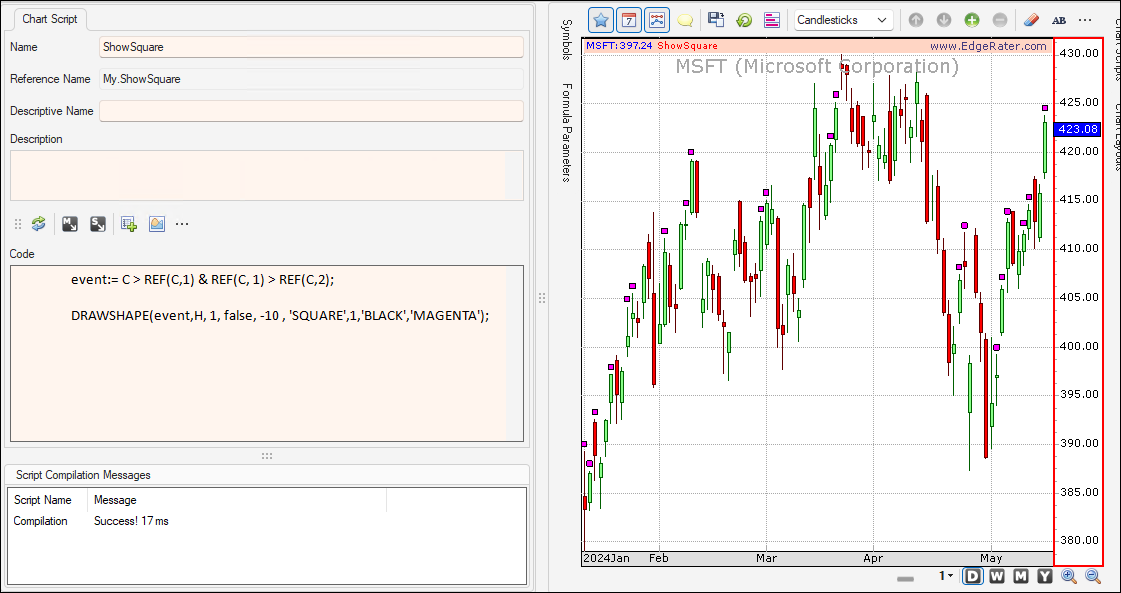The height and width of the screenshot is (593, 1121).
Task: Click the MSFT:397.24 label in chart header
Action: [x=619, y=46]
